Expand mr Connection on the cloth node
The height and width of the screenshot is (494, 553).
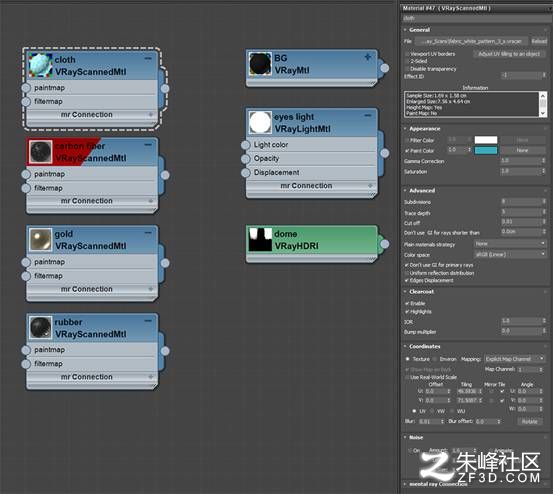[x=151, y=115]
